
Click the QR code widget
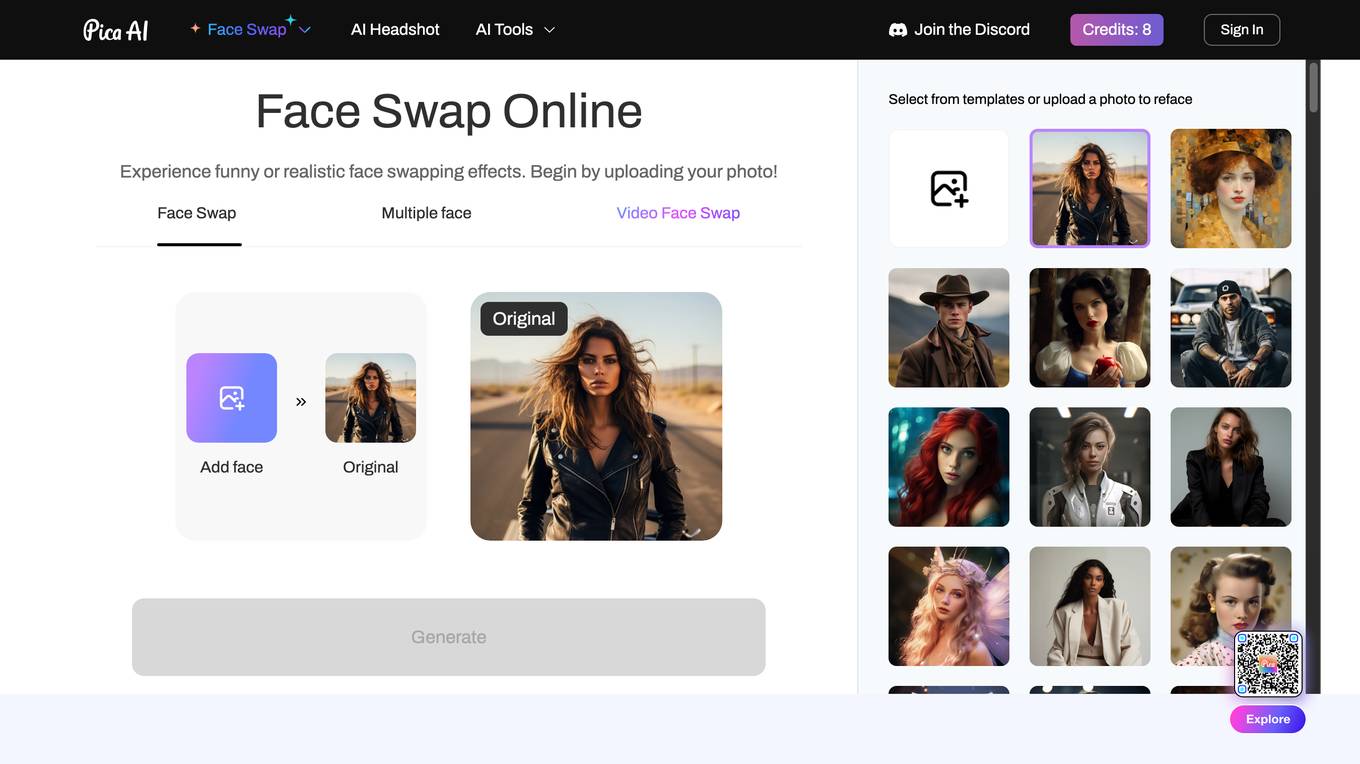1268,664
